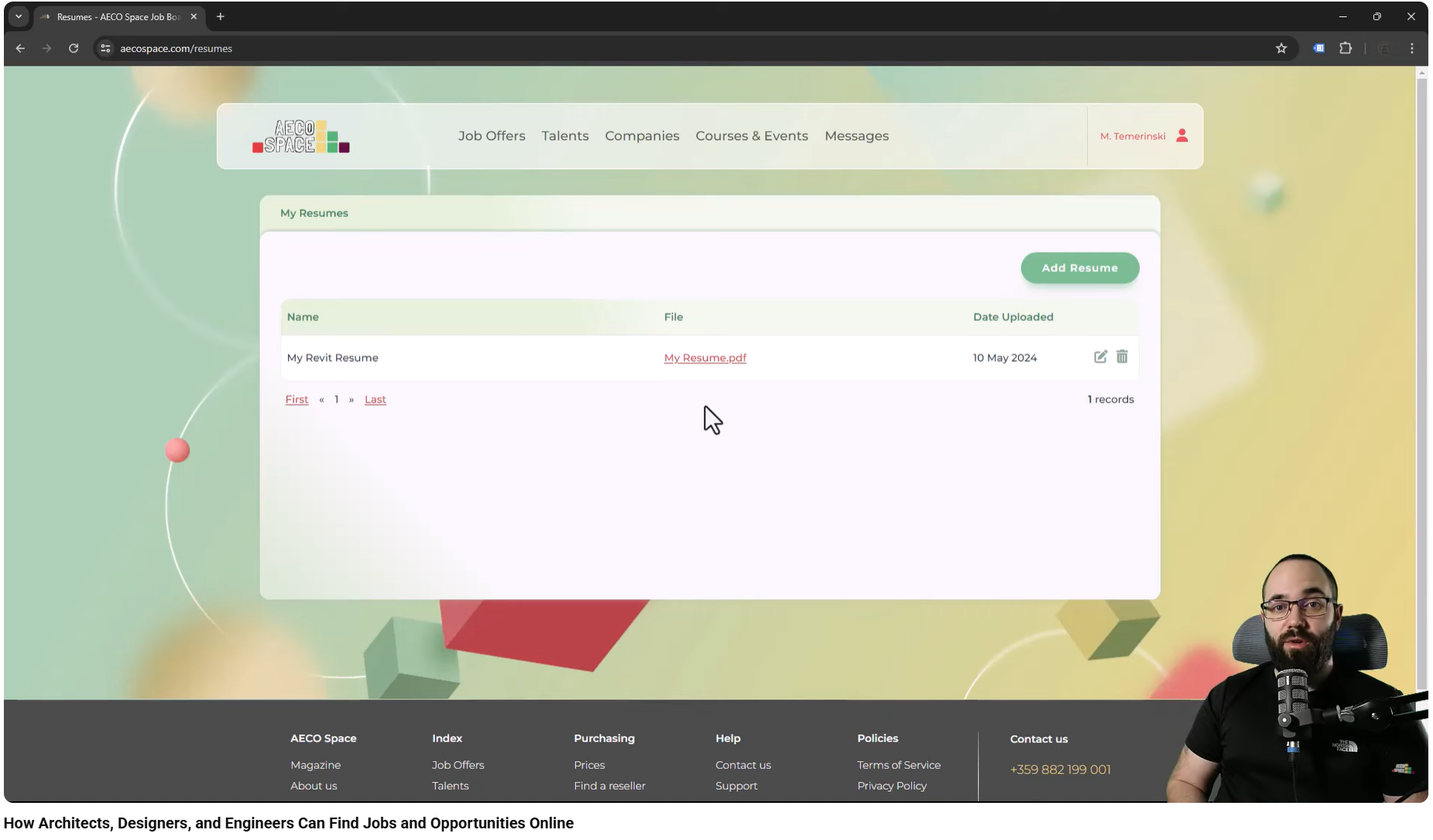This screenshot has width=1433, height=840.
Task: View site information icon in address bar
Action: (x=105, y=48)
